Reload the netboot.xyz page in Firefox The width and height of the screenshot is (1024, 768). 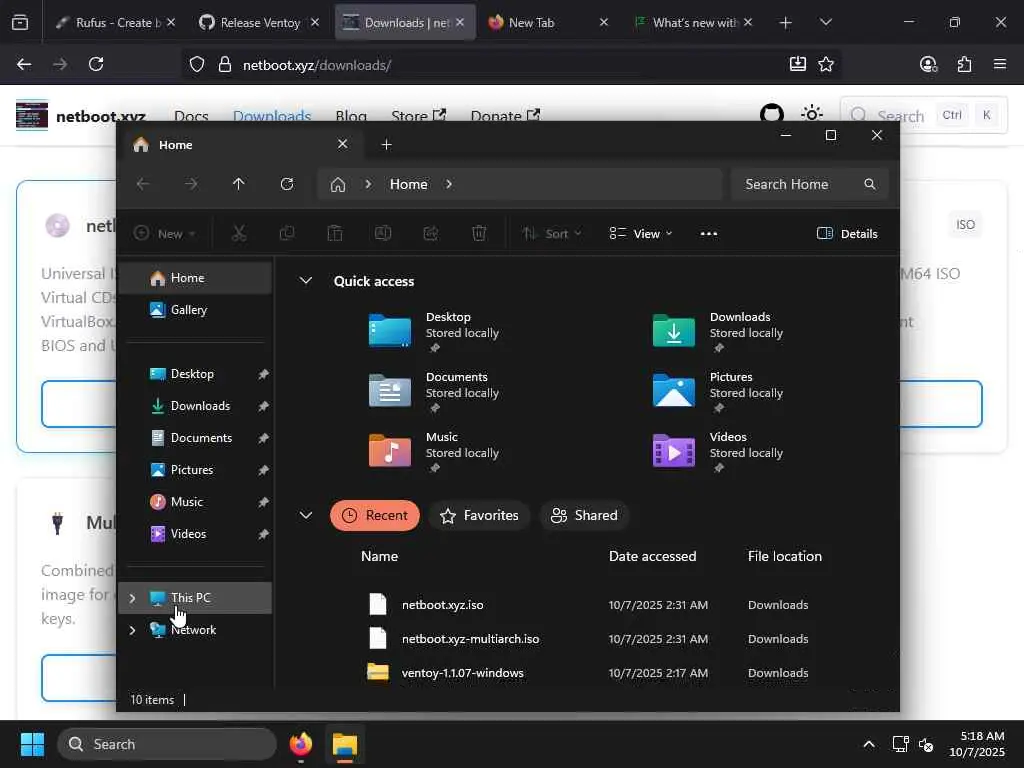coord(96,64)
